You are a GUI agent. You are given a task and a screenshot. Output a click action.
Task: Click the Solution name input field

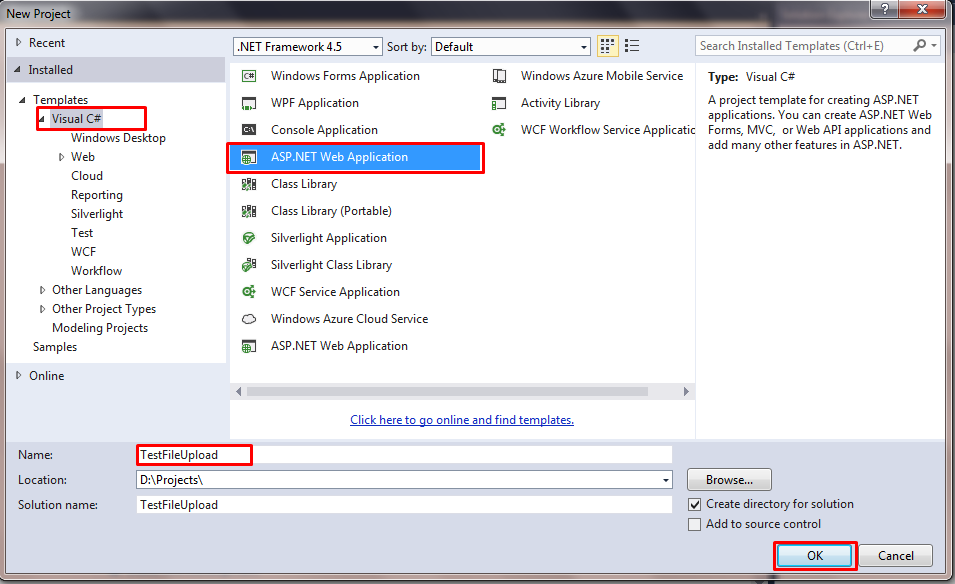pyautogui.click(x=404, y=505)
